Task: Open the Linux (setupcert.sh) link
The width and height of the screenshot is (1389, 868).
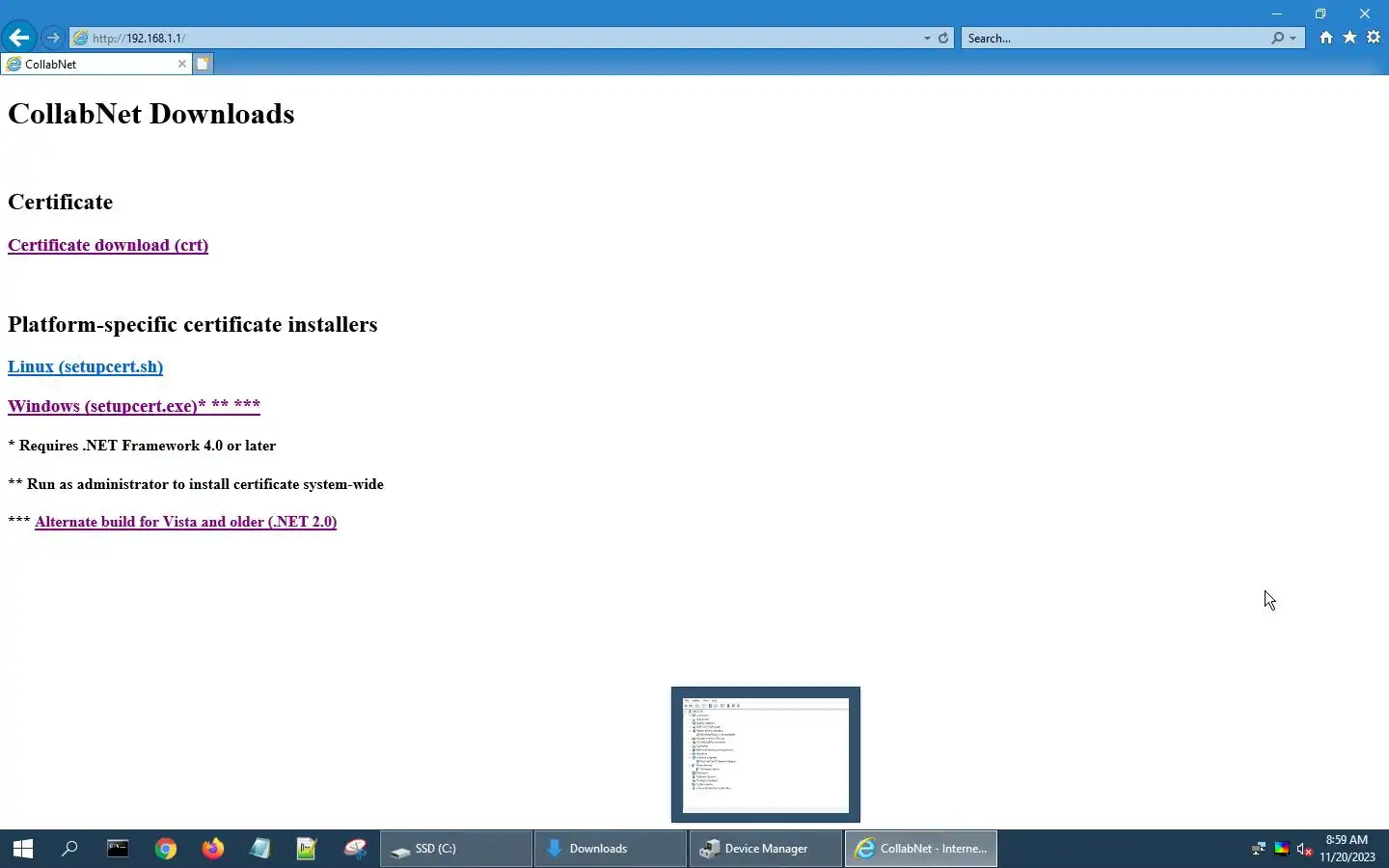Action: 85,366
